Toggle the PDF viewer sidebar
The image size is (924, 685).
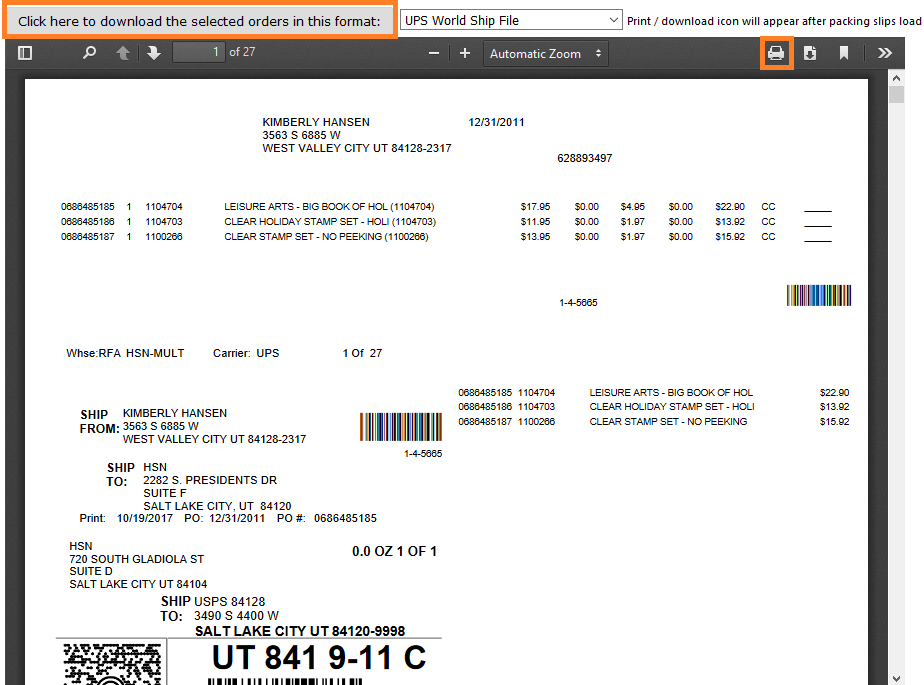[25, 53]
